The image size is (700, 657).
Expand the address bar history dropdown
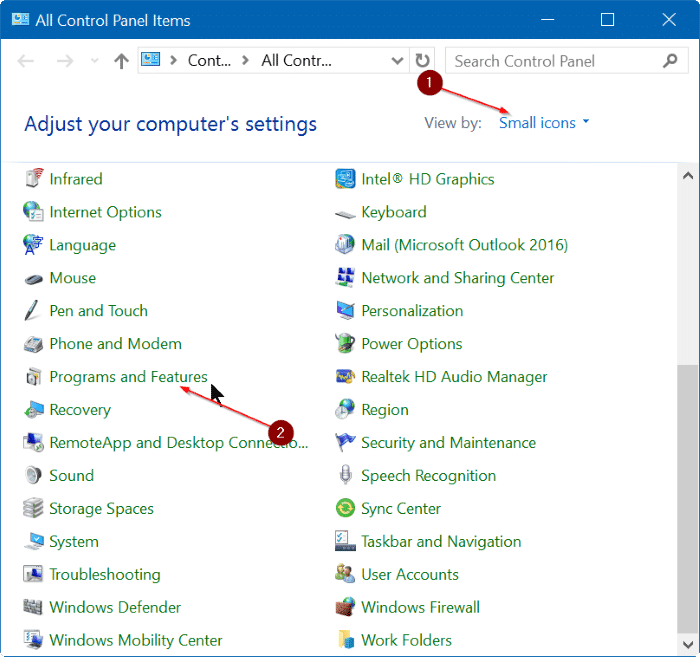tap(397, 60)
